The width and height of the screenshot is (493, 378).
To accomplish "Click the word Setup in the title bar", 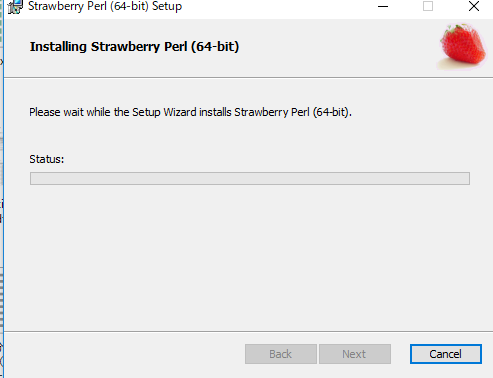I will [x=167, y=6].
